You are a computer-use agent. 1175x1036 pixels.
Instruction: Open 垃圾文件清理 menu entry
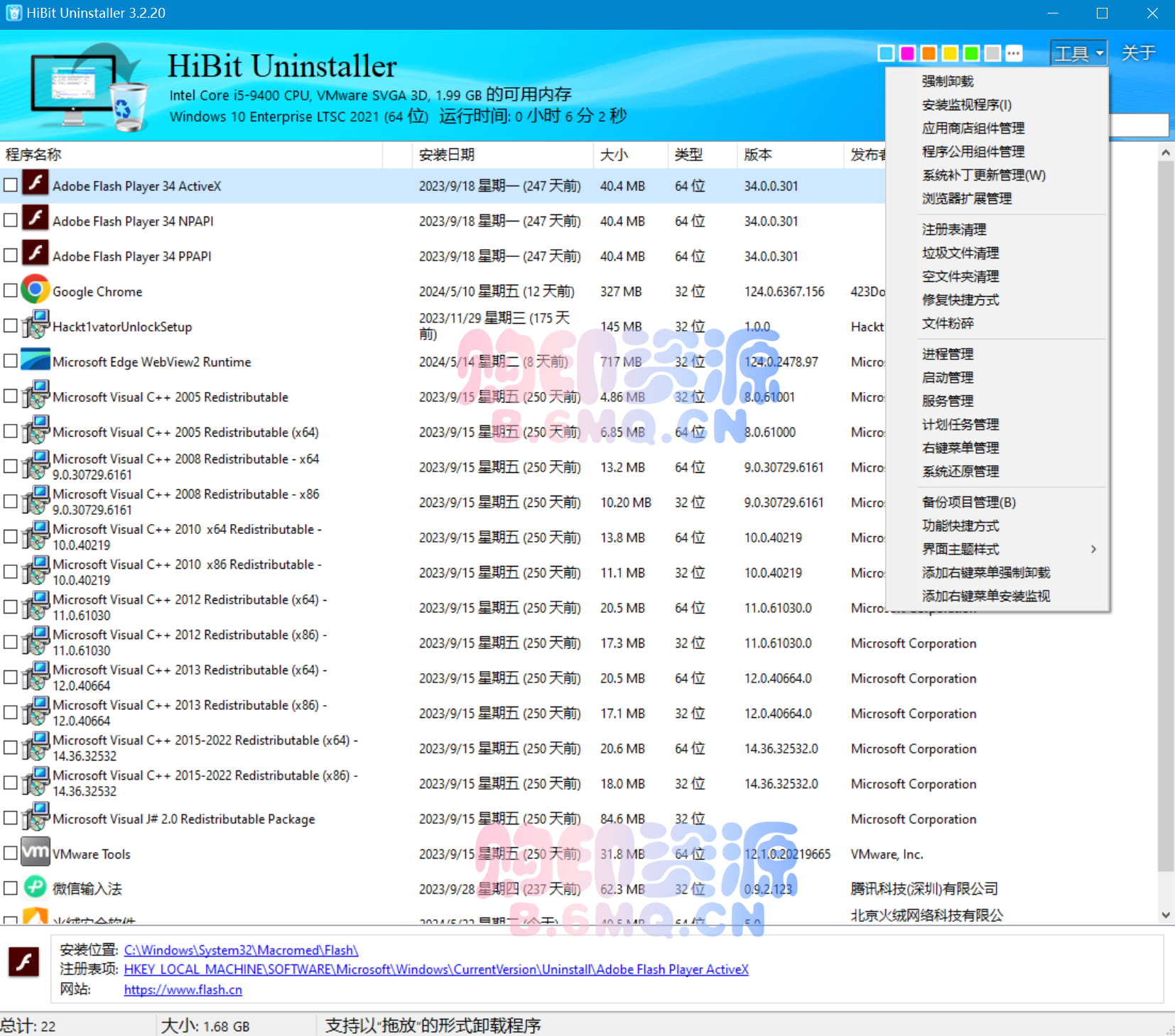pos(997,253)
